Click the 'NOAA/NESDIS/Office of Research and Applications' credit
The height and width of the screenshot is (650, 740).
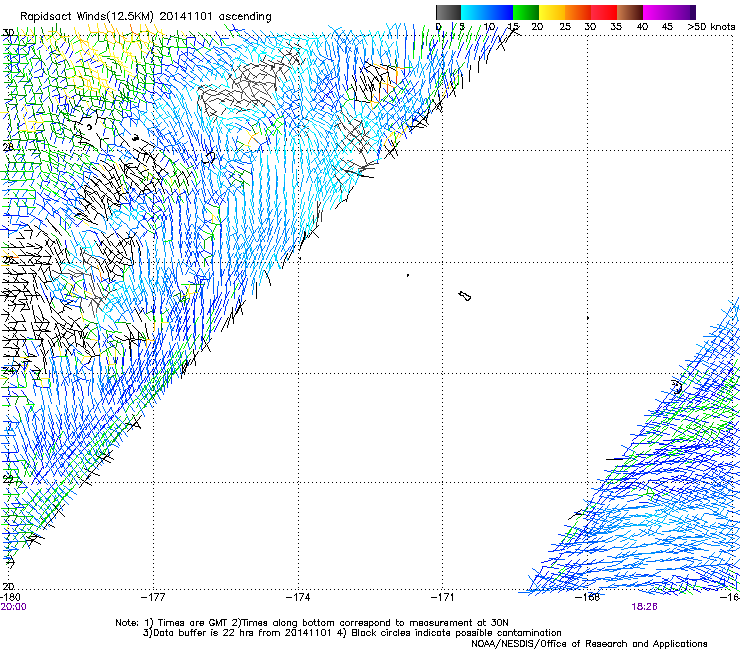(589, 644)
